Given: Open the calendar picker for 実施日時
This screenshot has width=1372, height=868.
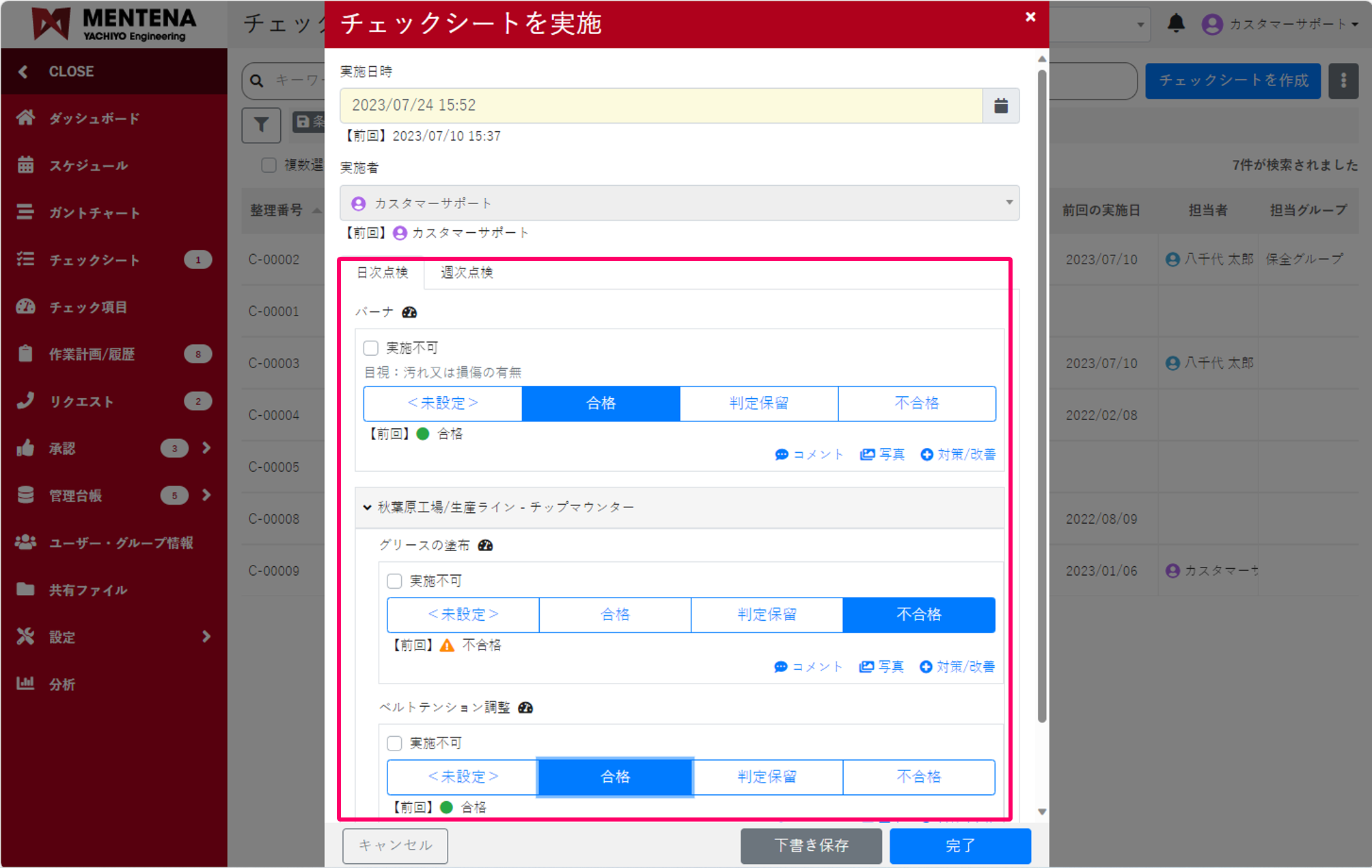Looking at the screenshot, I should [1000, 105].
